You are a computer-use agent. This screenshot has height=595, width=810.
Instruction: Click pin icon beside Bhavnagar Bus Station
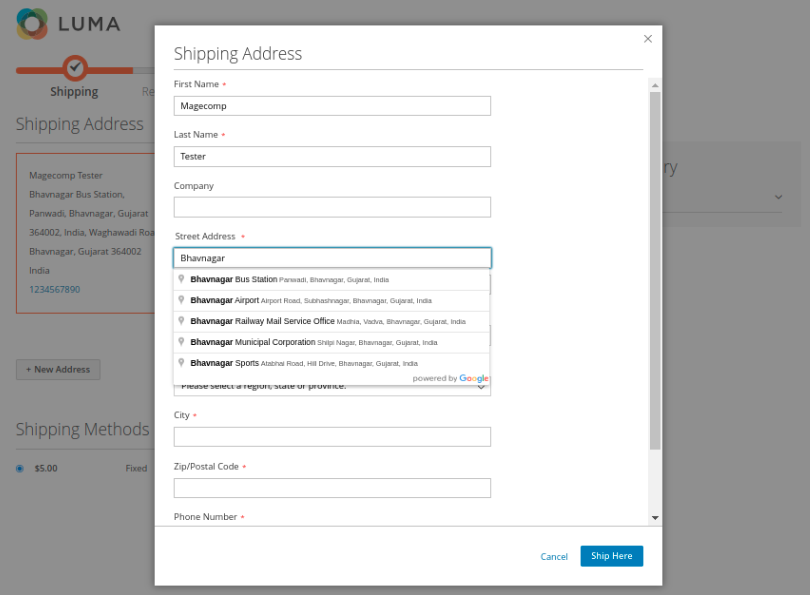click(181, 279)
